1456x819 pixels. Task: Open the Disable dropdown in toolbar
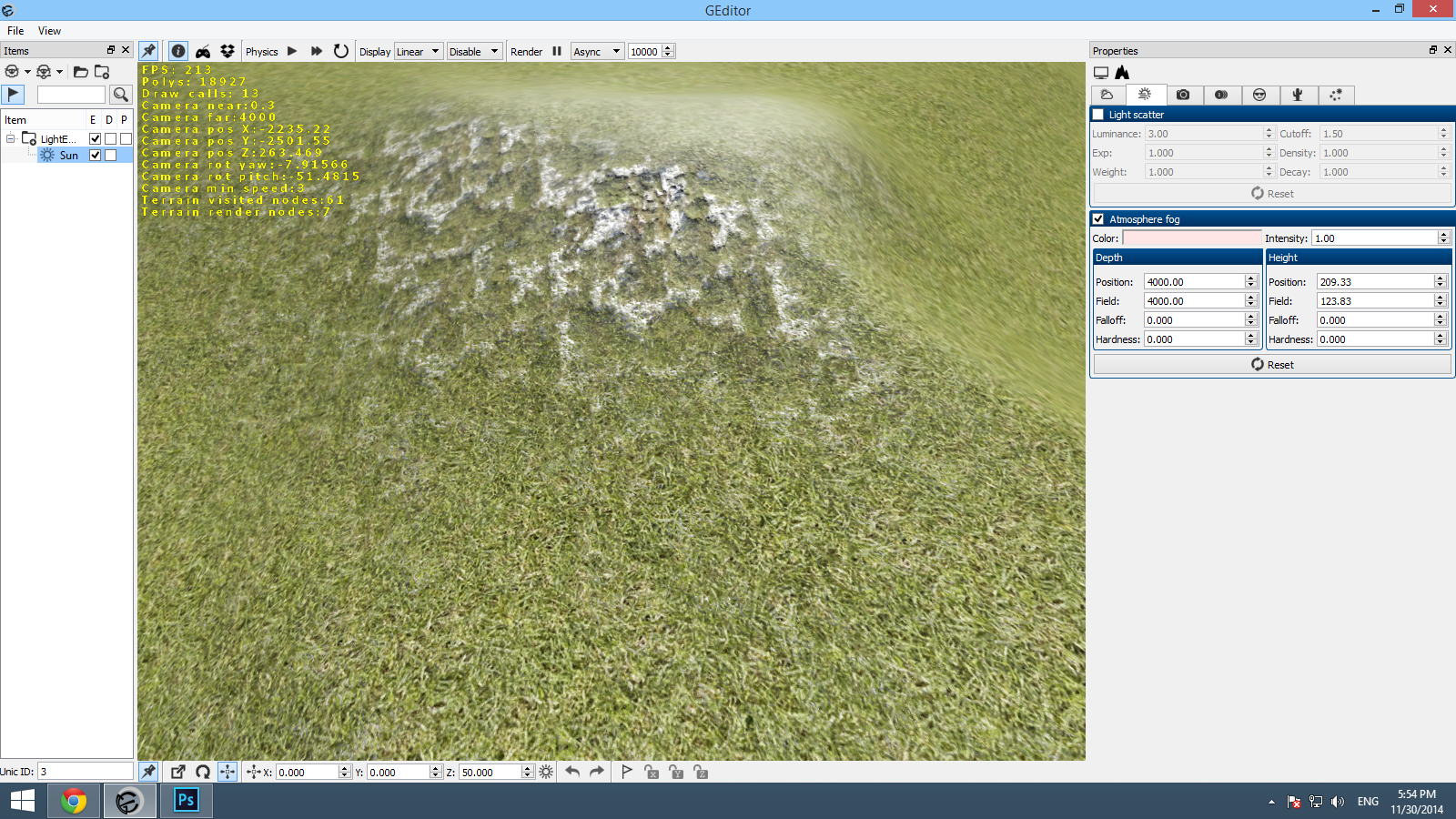474,52
